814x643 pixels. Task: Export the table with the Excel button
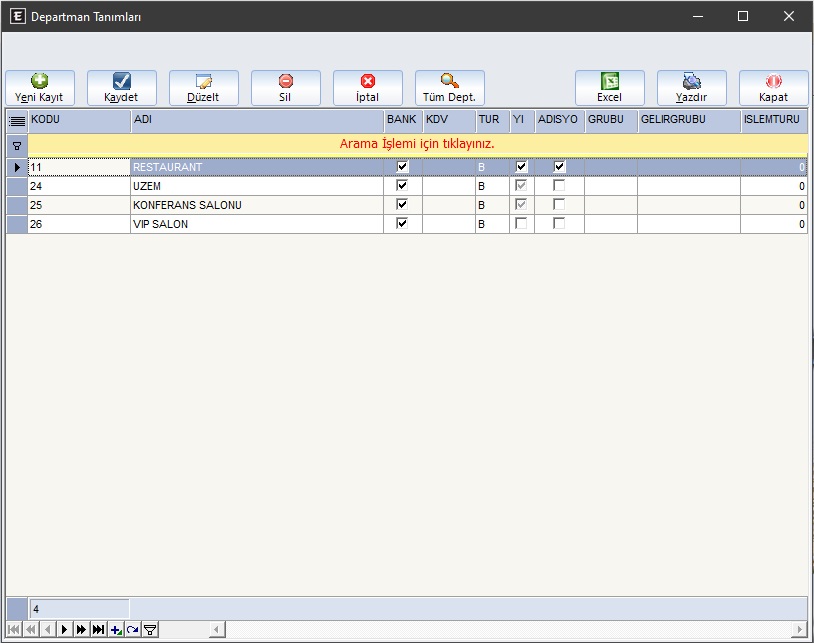610,88
